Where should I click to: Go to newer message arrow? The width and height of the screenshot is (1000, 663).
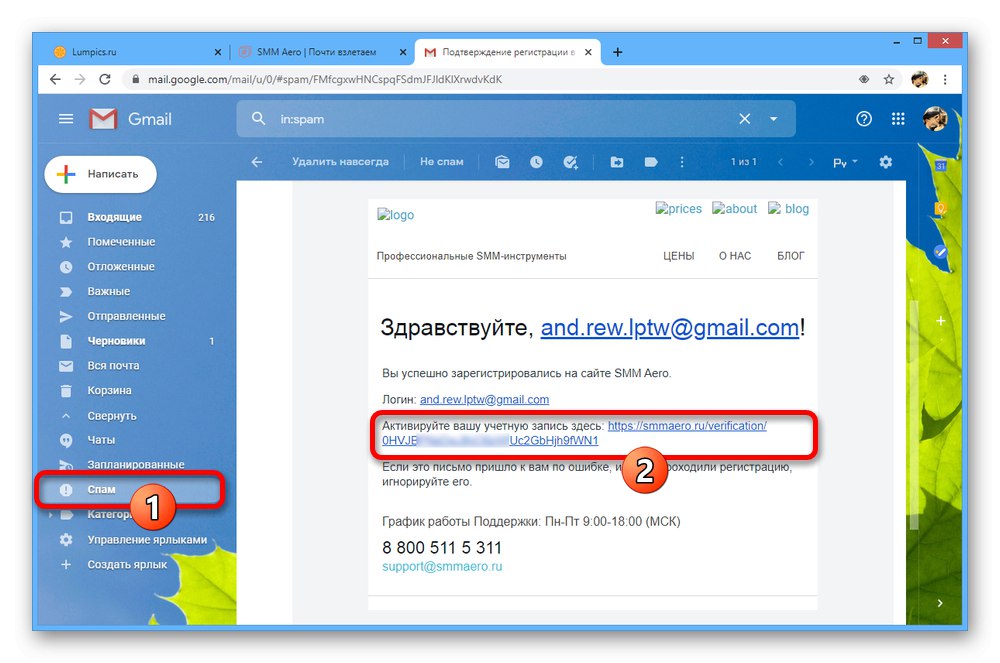coord(781,162)
